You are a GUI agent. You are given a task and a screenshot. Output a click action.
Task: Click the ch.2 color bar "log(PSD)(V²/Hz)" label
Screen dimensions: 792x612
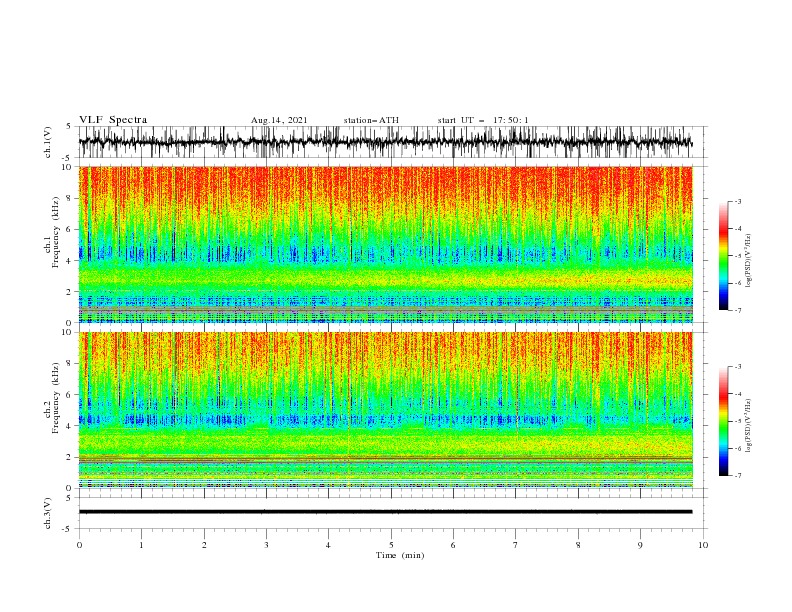coord(749,426)
